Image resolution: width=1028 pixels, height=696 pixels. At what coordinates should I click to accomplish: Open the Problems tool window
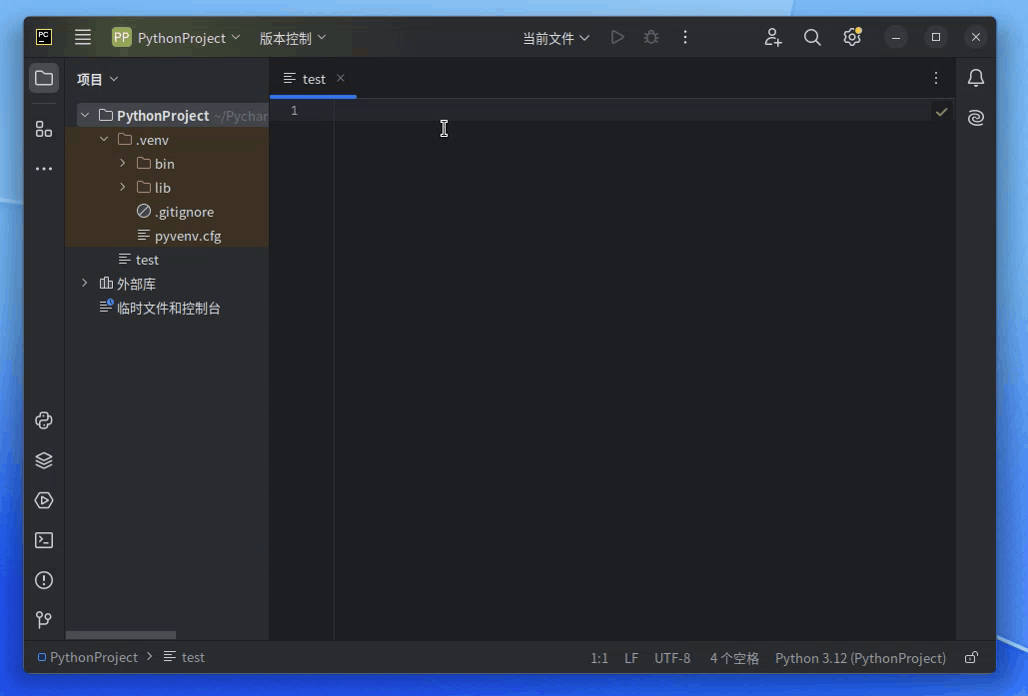coord(44,580)
